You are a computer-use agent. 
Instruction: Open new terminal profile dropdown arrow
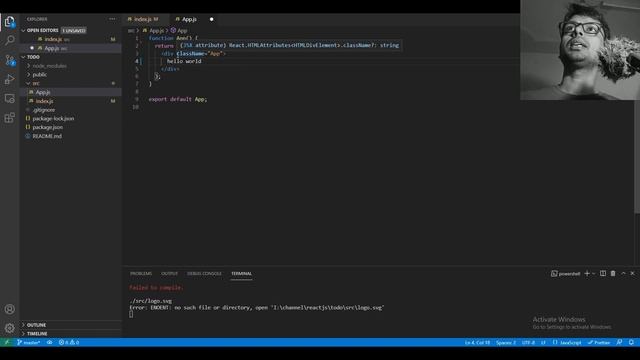(x=593, y=273)
